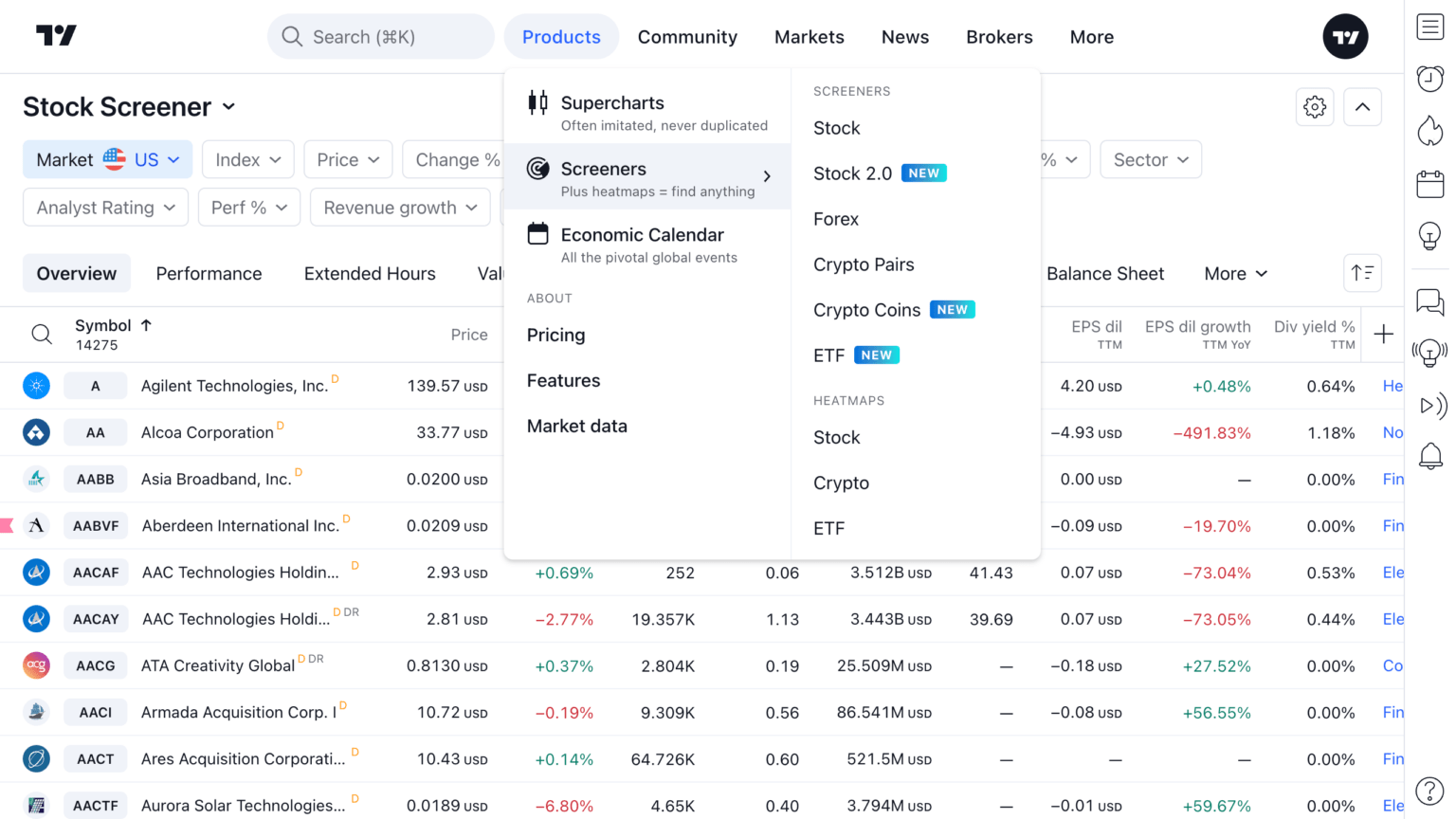
Task: Switch to the Performance tab
Action: click(x=209, y=273)
